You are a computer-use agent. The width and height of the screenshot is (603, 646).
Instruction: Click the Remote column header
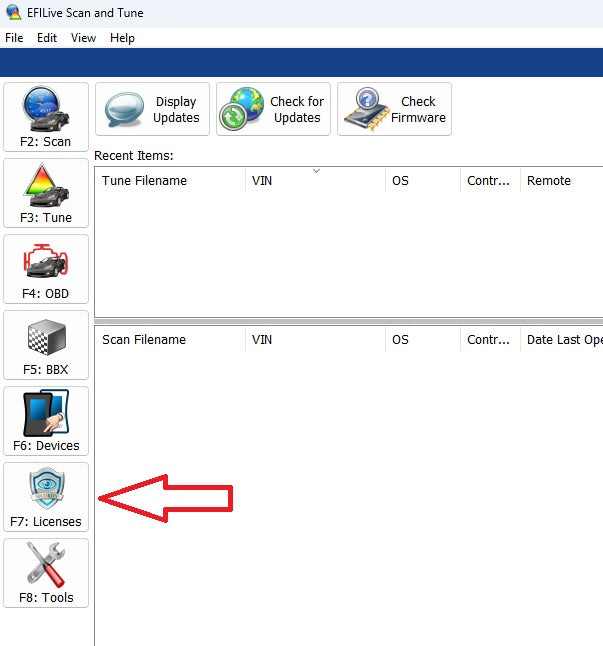click(562, 180)
